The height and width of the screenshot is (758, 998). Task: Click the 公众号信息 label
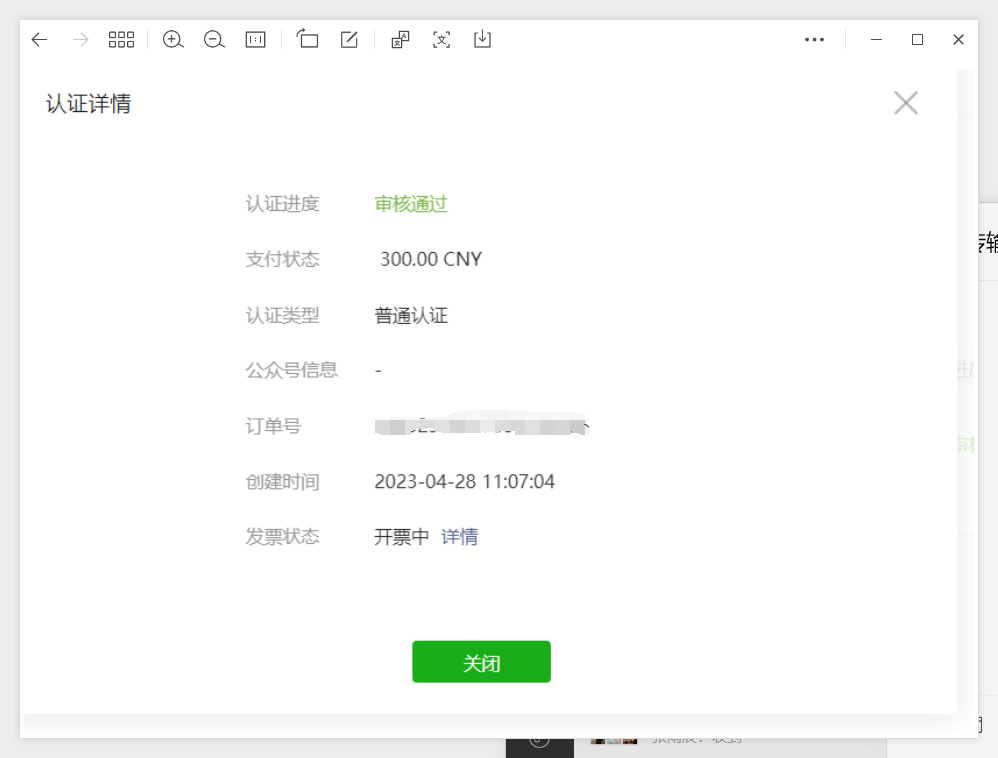click(292, 370)
